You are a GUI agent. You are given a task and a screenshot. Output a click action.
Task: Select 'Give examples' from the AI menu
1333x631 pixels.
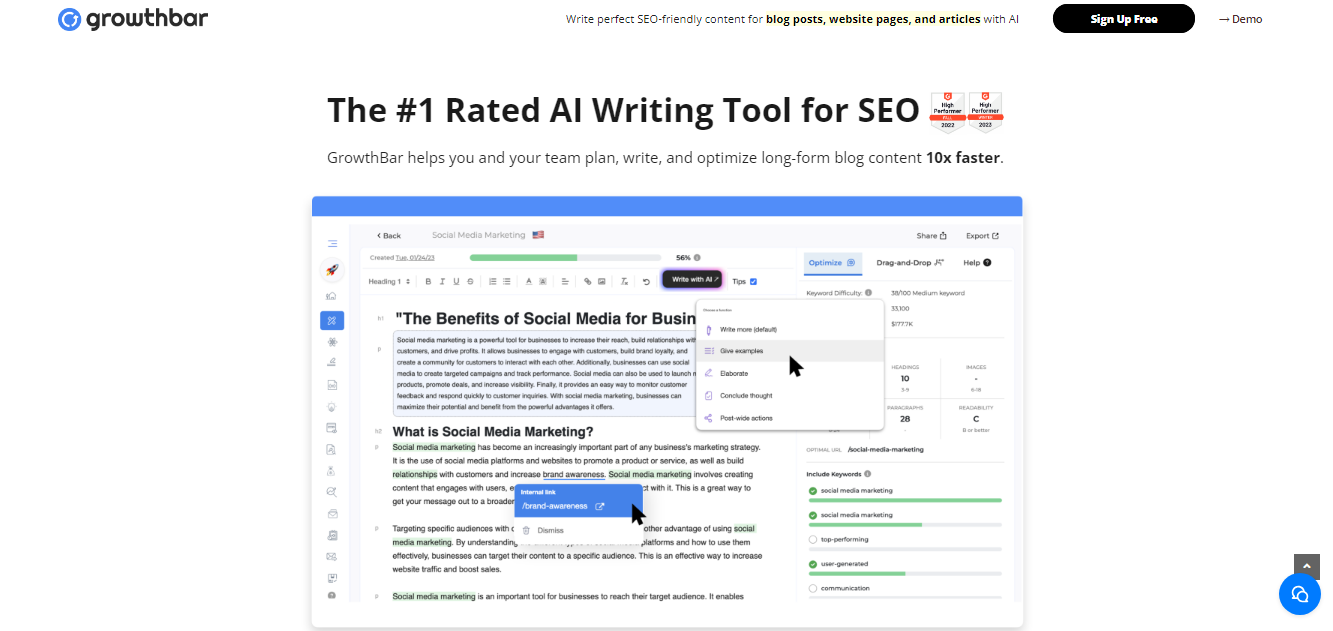pyautogui.click(x=741, y=351)
